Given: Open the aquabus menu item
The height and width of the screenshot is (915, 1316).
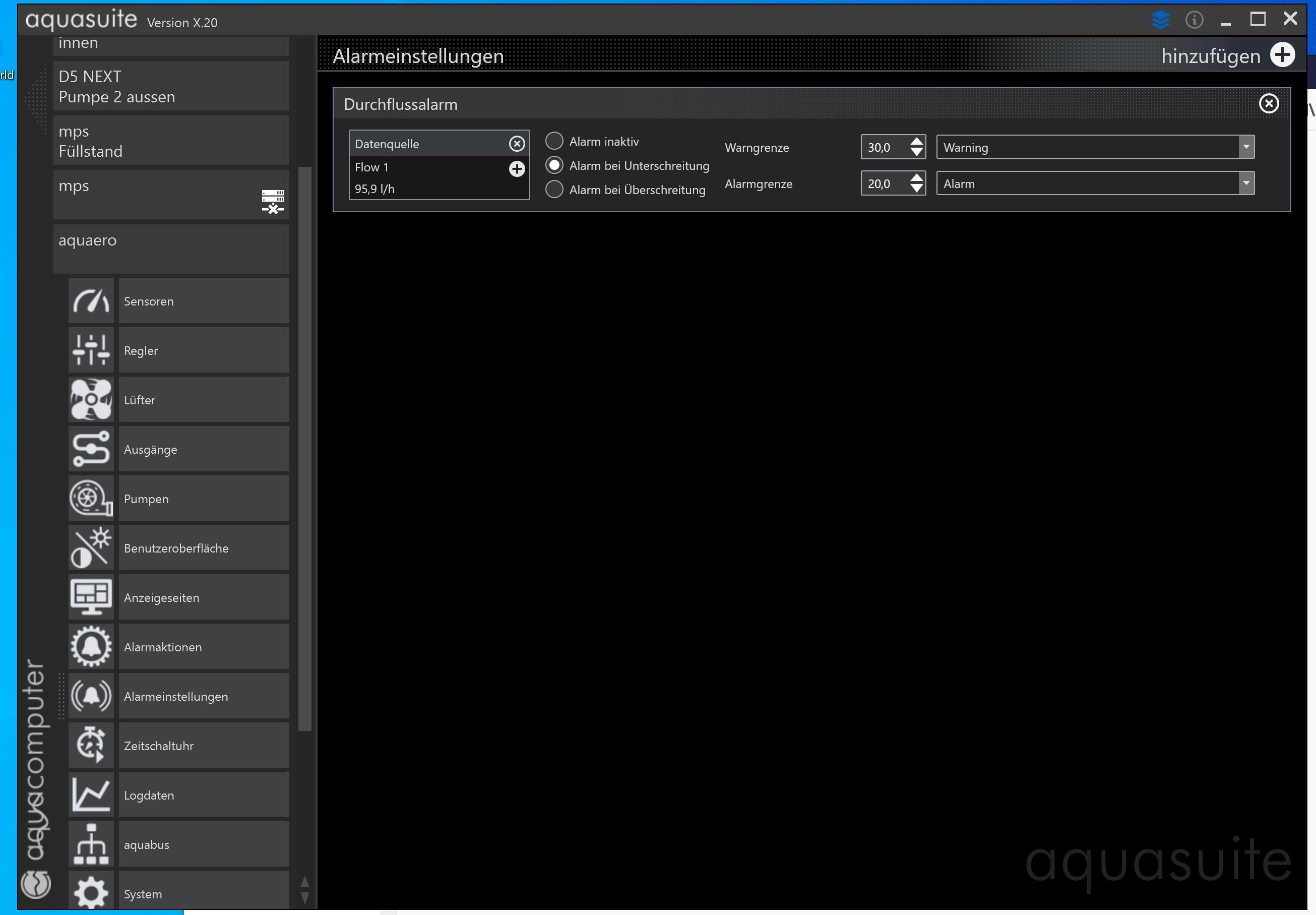Looking at the screenshot, I should pos(204,844).
